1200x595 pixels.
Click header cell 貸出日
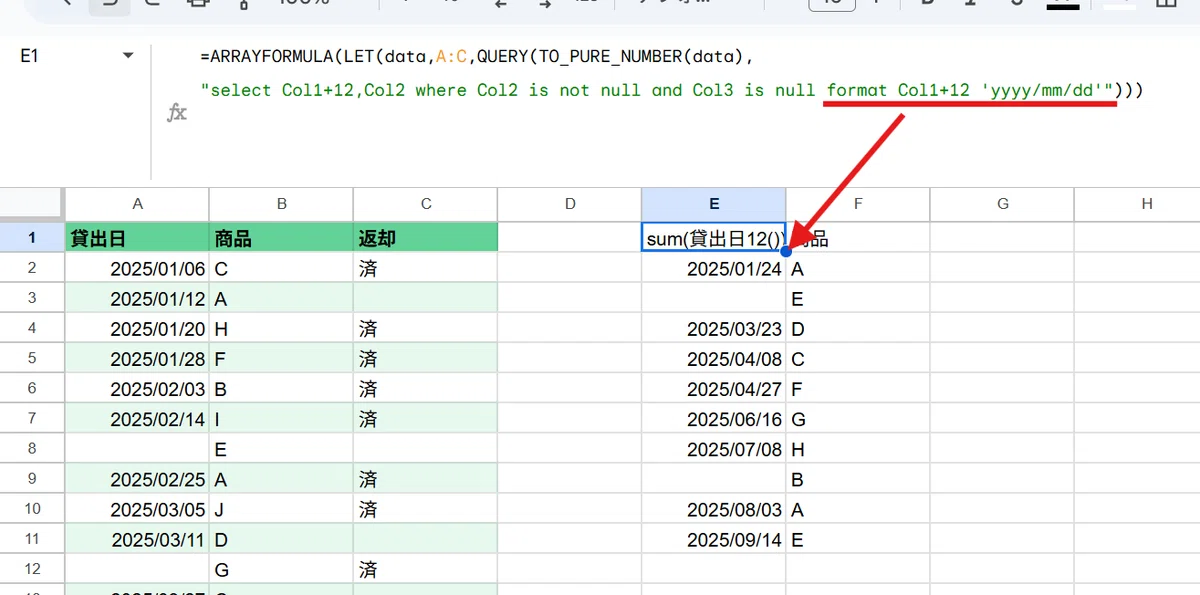[x=137, y=238]
